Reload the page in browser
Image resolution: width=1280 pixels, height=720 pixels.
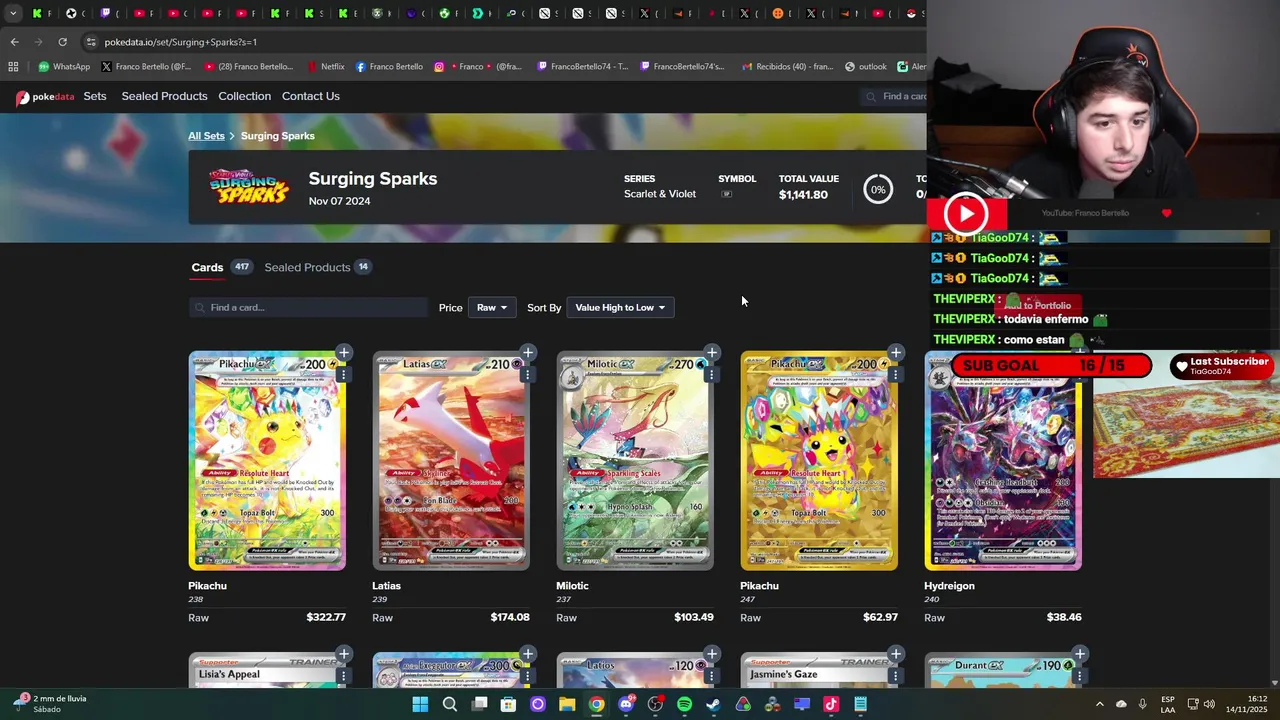tap(62, 42)
